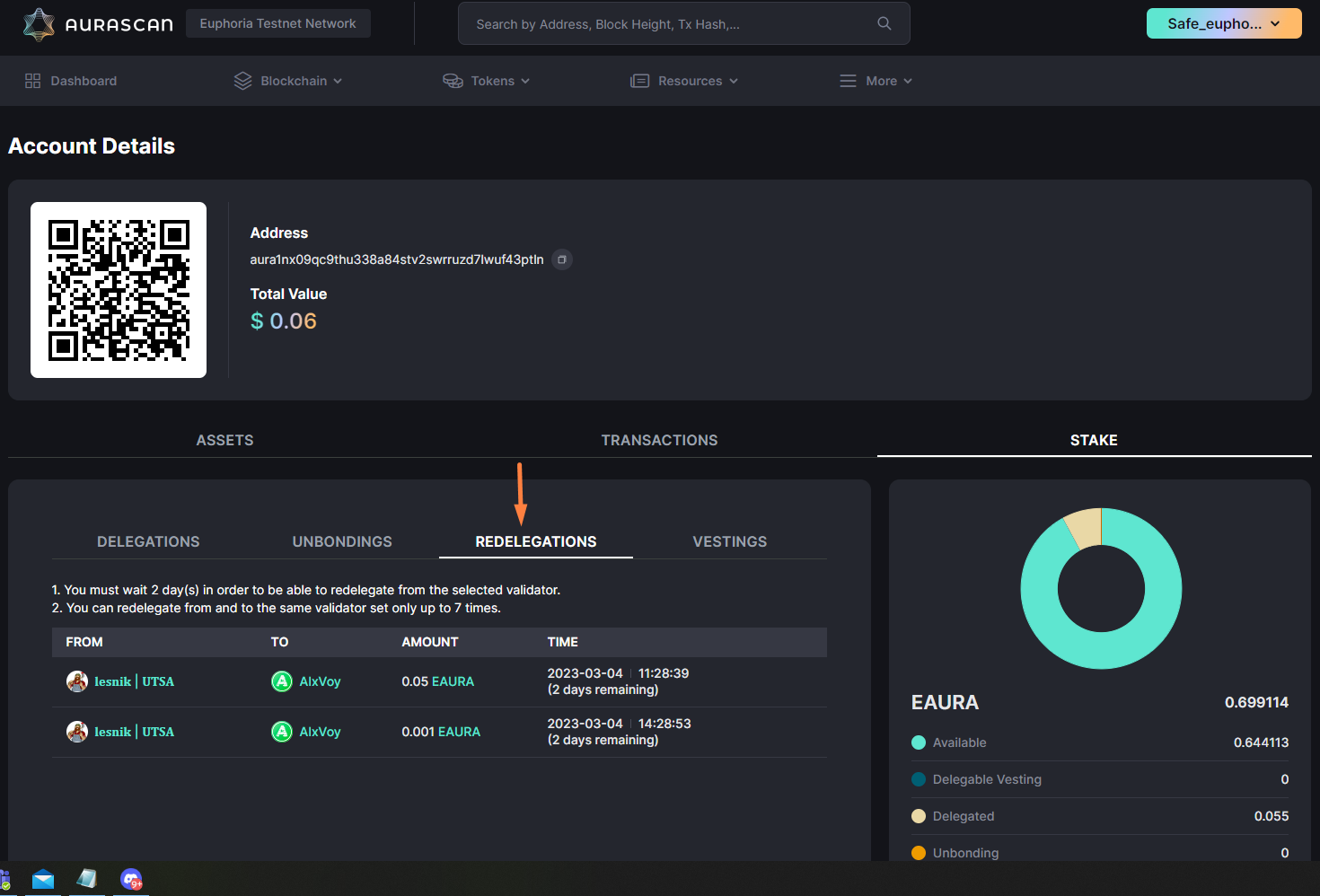Click the Aurascan logo icon
1320x896 pixels.
(39, 24)
